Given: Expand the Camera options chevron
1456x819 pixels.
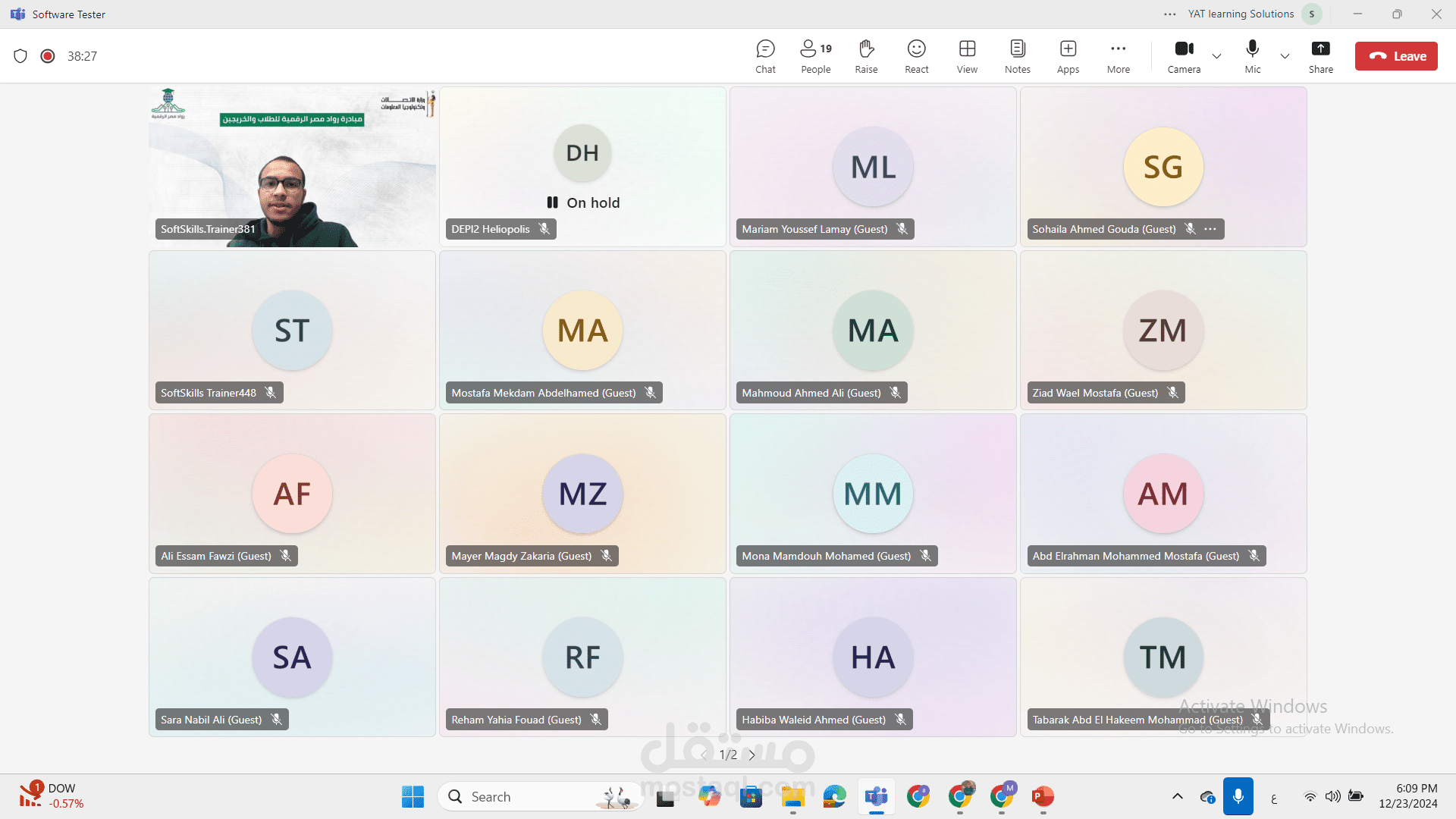Looking at the screenshot, I should pyautogui.click(x=1216, y=56).
